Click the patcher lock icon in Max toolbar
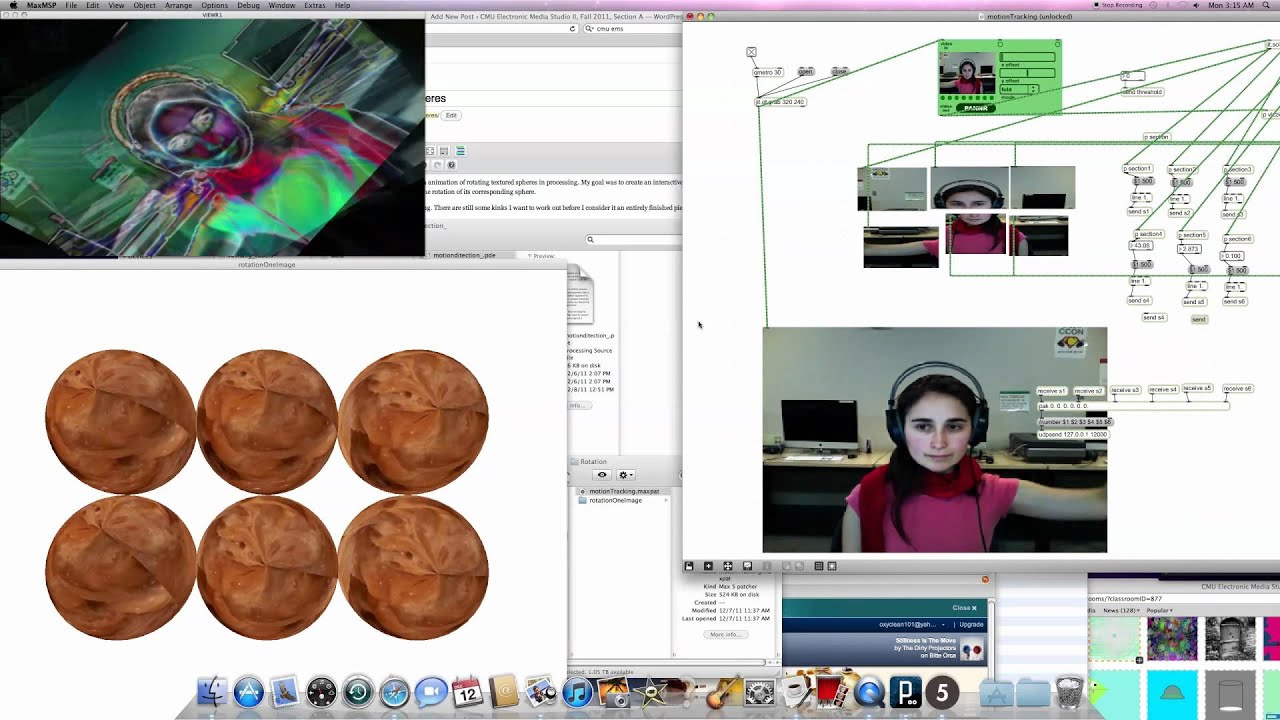1280x720 pixels. coord(689,566)
